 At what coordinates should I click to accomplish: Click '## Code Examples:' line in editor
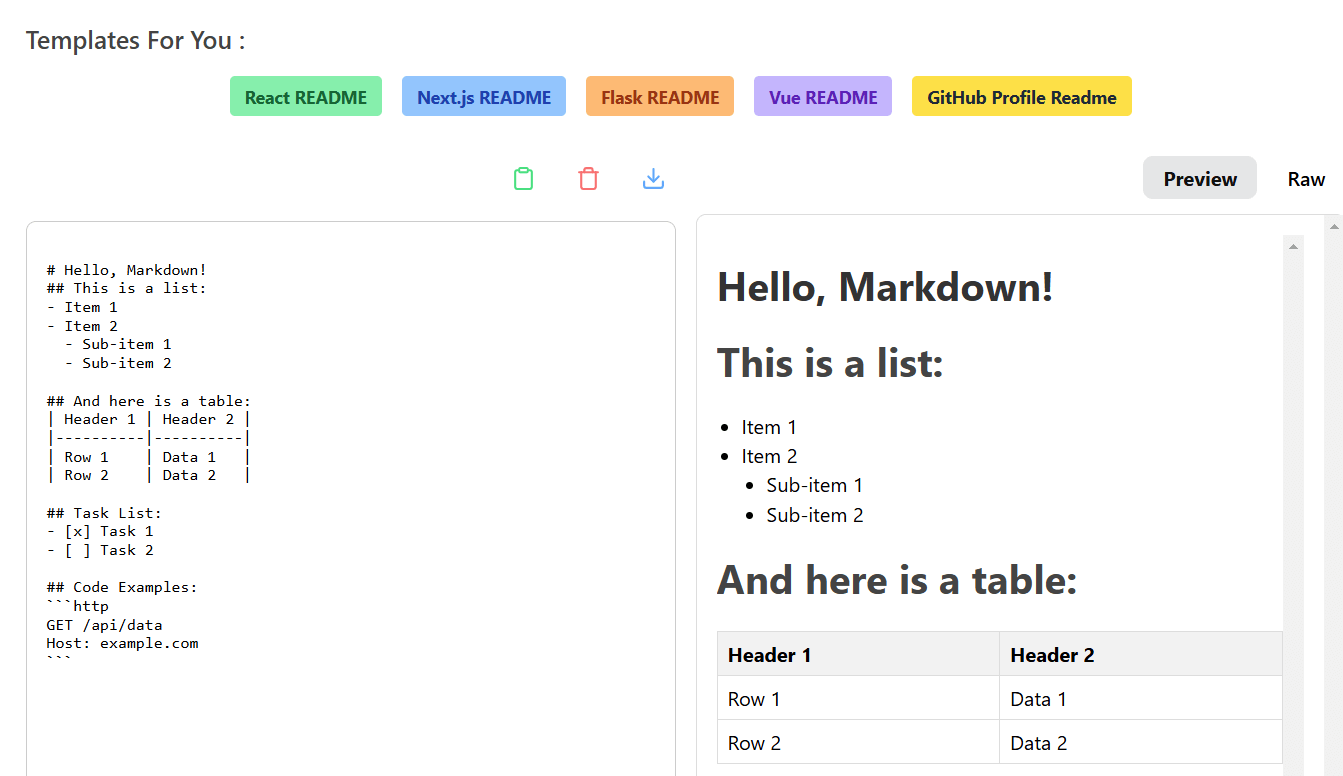point(122,587)
